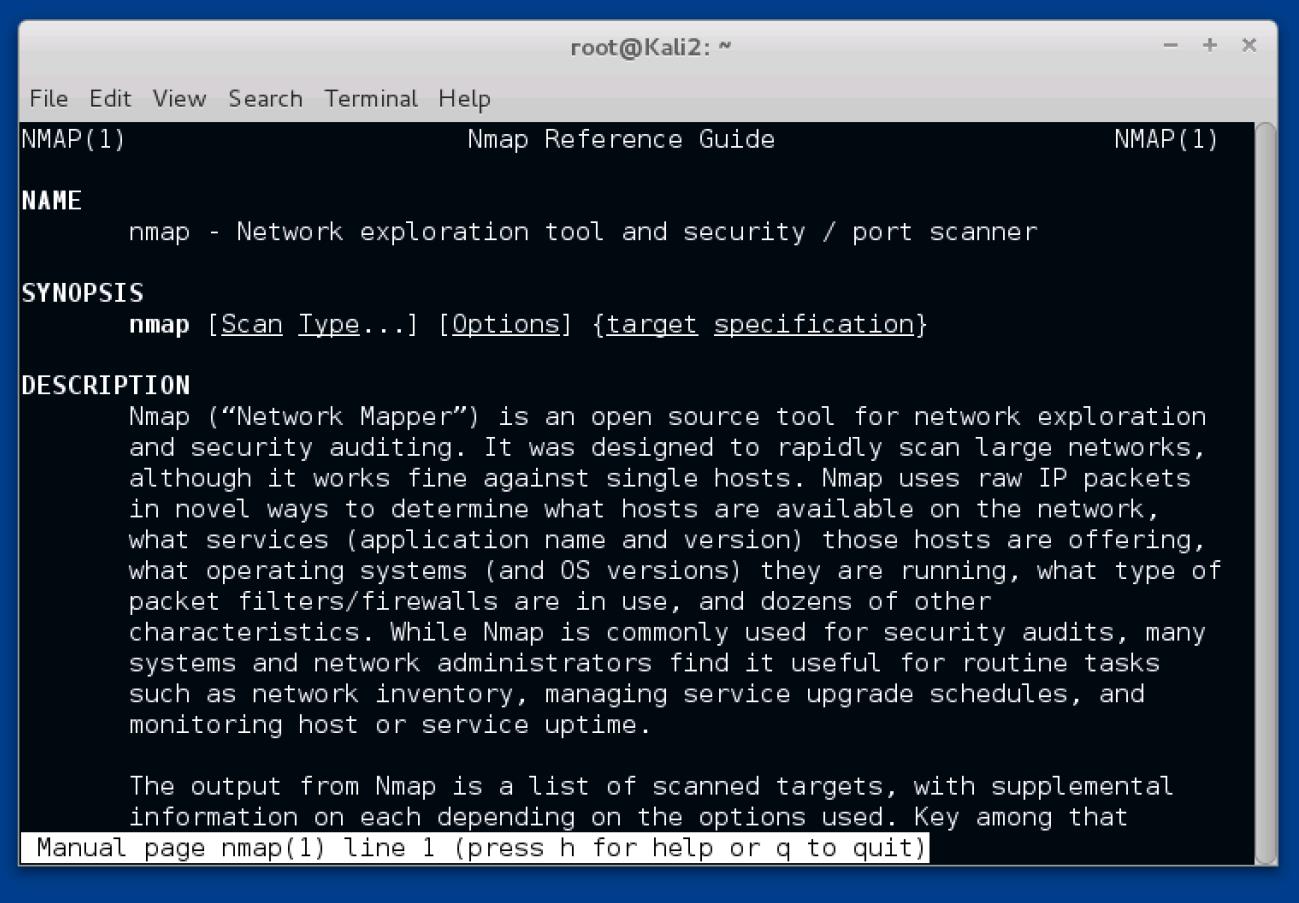Image resolution: width=1299 pixels, height=903 pixels.
Task: Open the Terminal menu
Action: tap(371, 99)
